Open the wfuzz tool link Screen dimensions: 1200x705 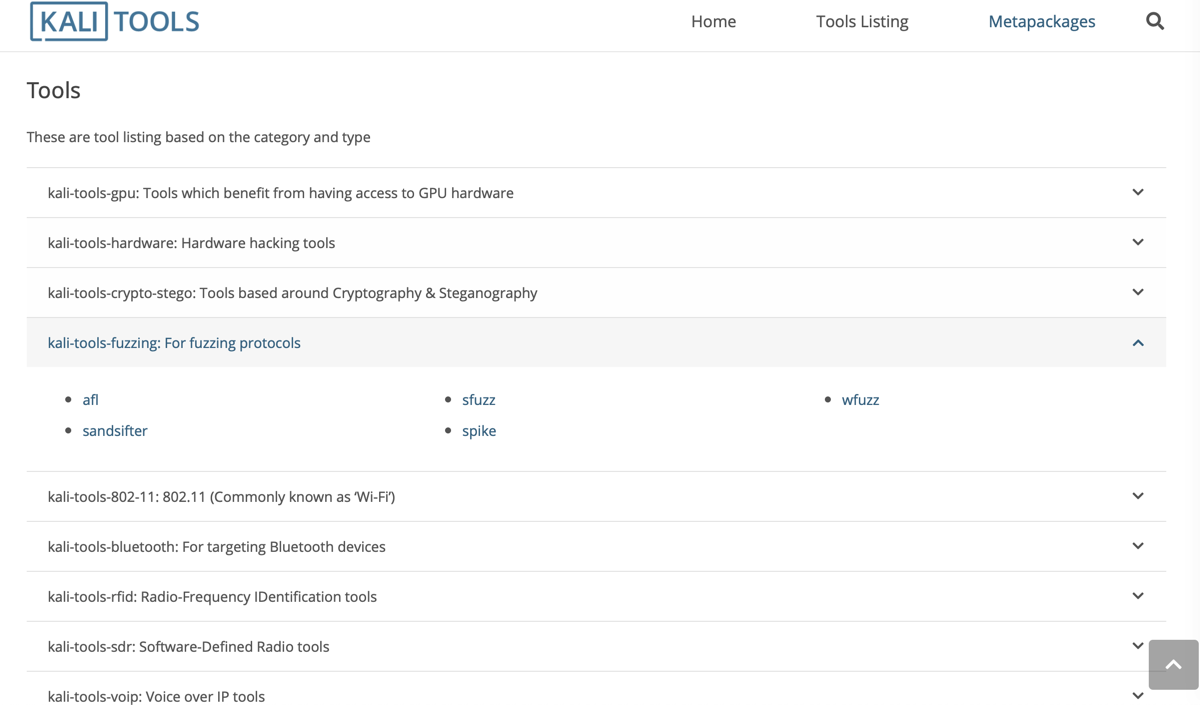coord(860,399)
